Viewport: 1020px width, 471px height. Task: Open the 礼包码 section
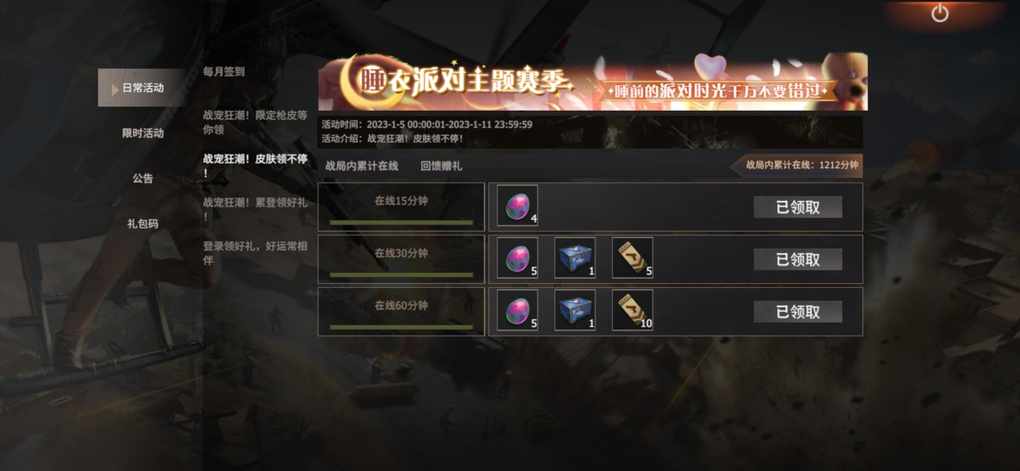click(142, 224)
